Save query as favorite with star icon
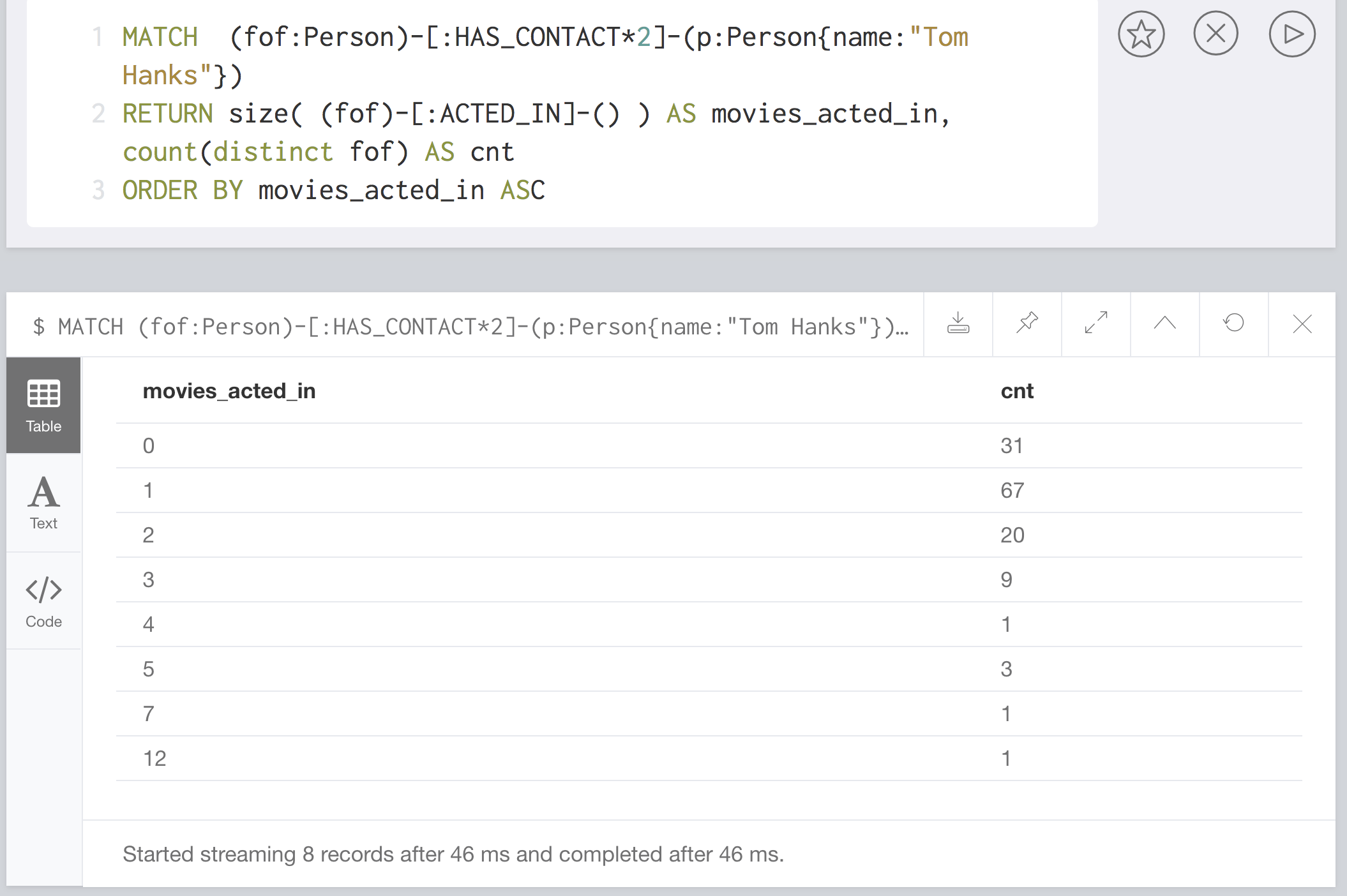Screen dimensions: 1347x896 (x=1141, y=34)
